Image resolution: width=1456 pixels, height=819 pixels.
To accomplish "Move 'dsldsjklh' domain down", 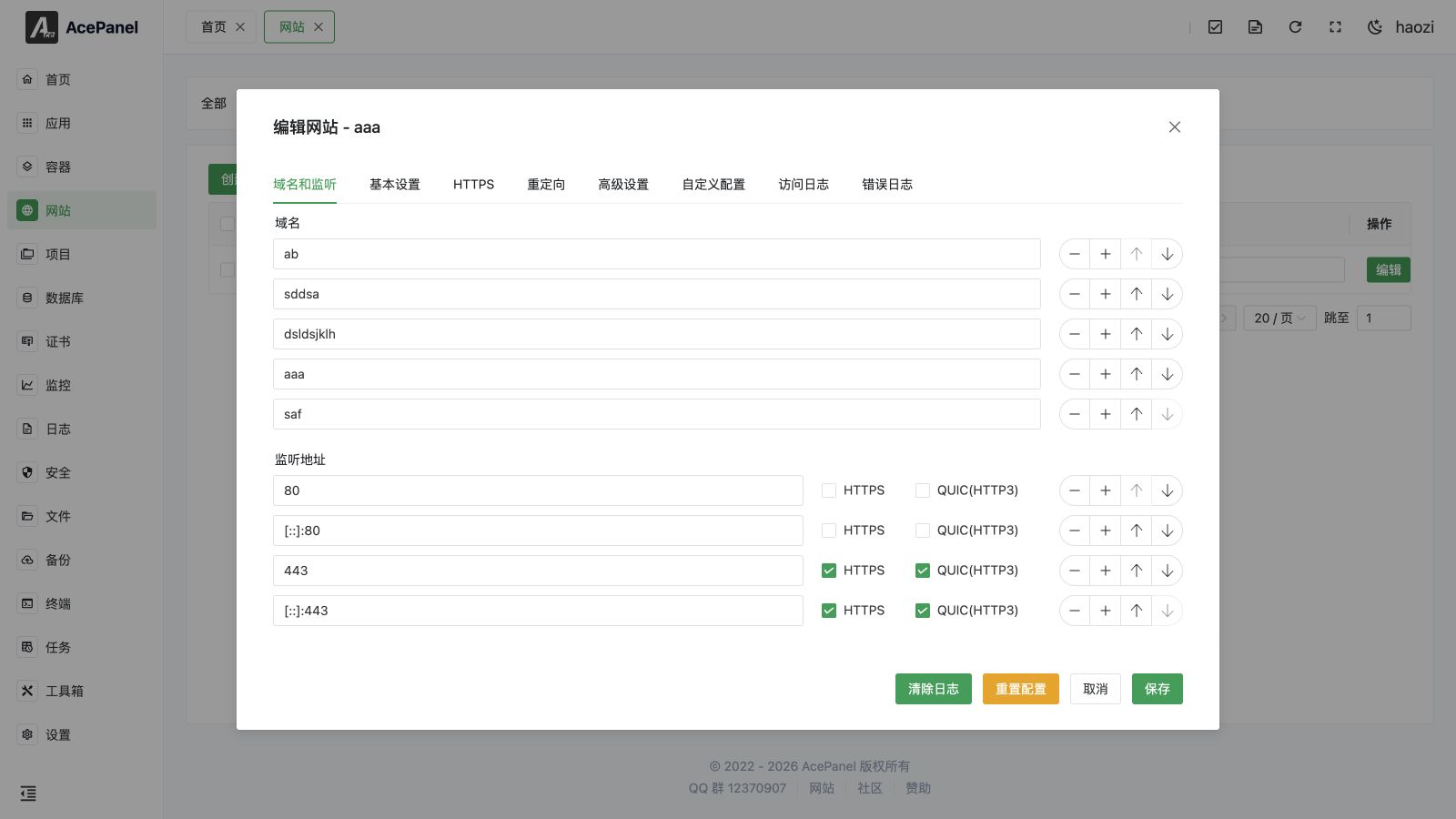I will tap(1168, 334).
